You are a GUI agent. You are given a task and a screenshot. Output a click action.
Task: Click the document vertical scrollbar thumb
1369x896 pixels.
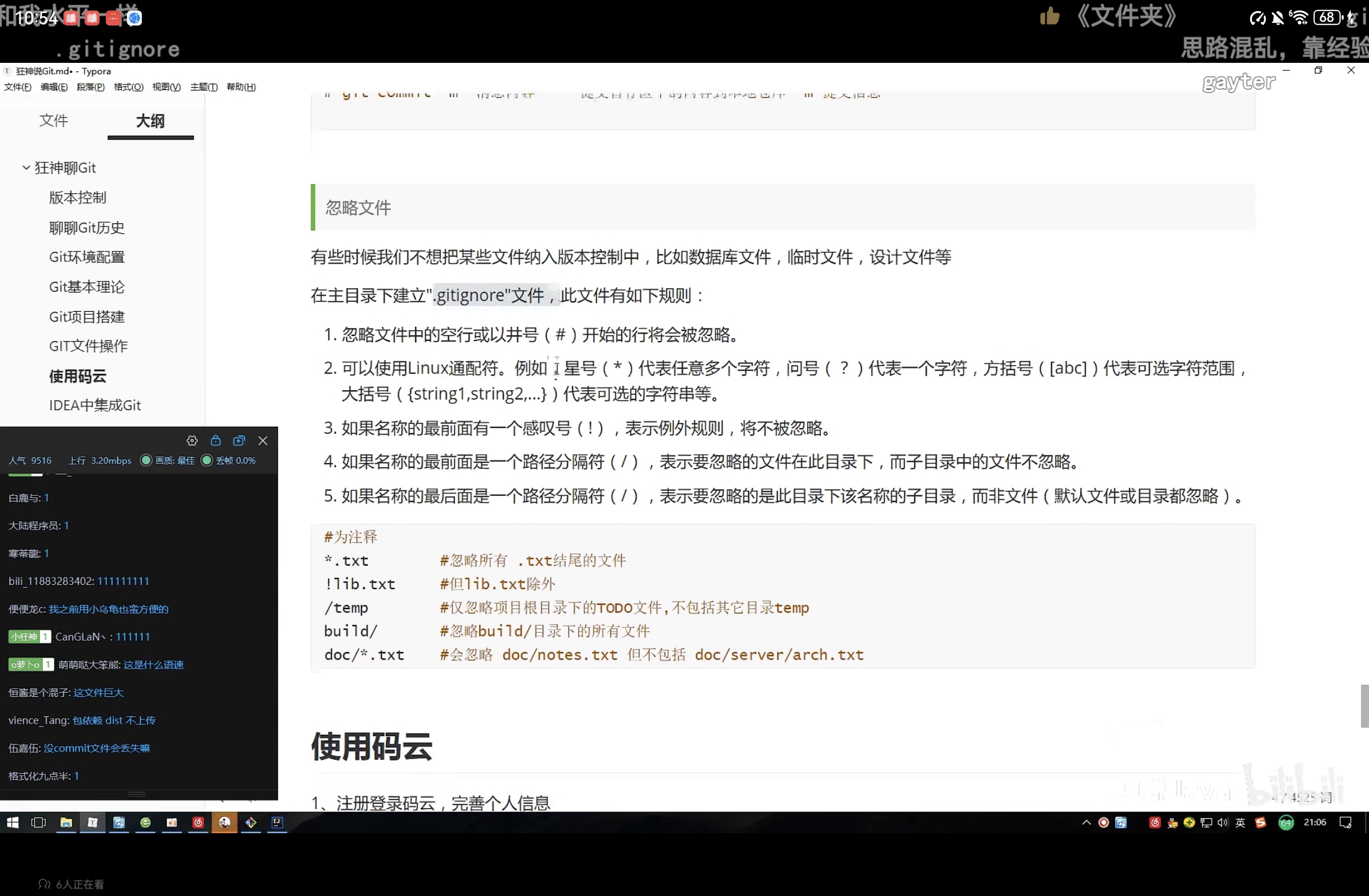pos(1364,706)
